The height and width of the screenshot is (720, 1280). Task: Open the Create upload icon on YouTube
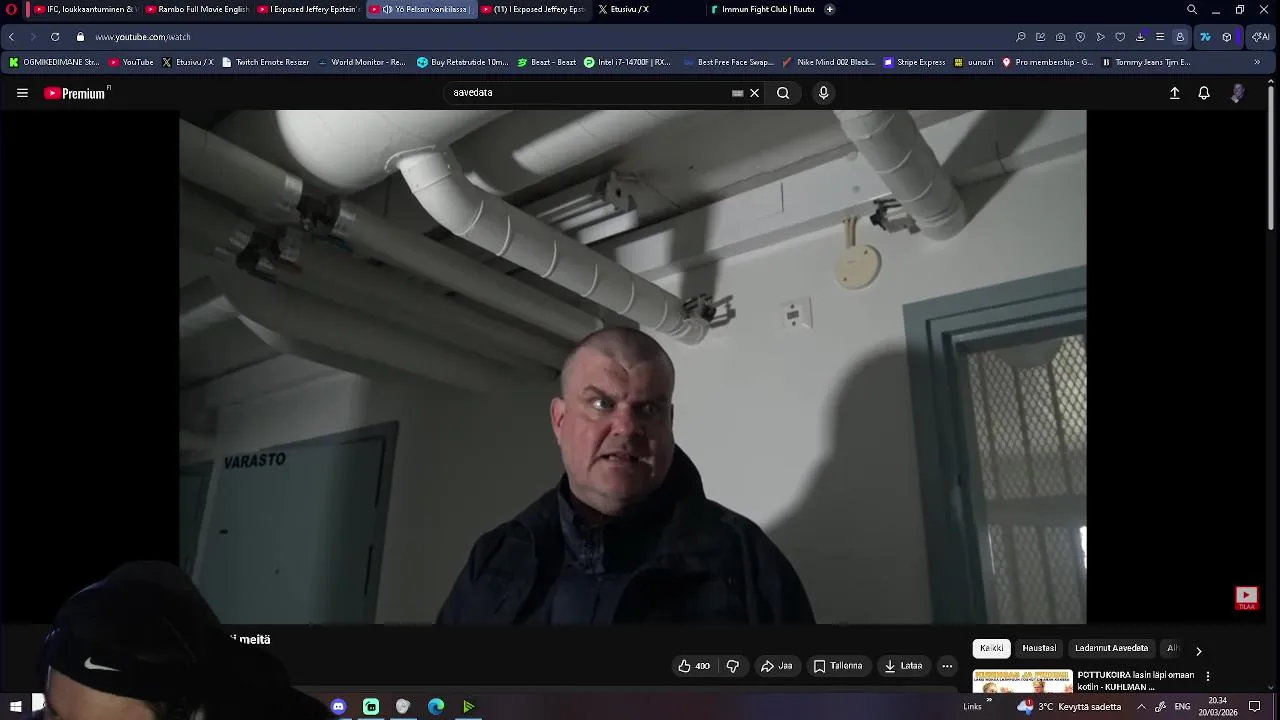tap(1175, 93)
